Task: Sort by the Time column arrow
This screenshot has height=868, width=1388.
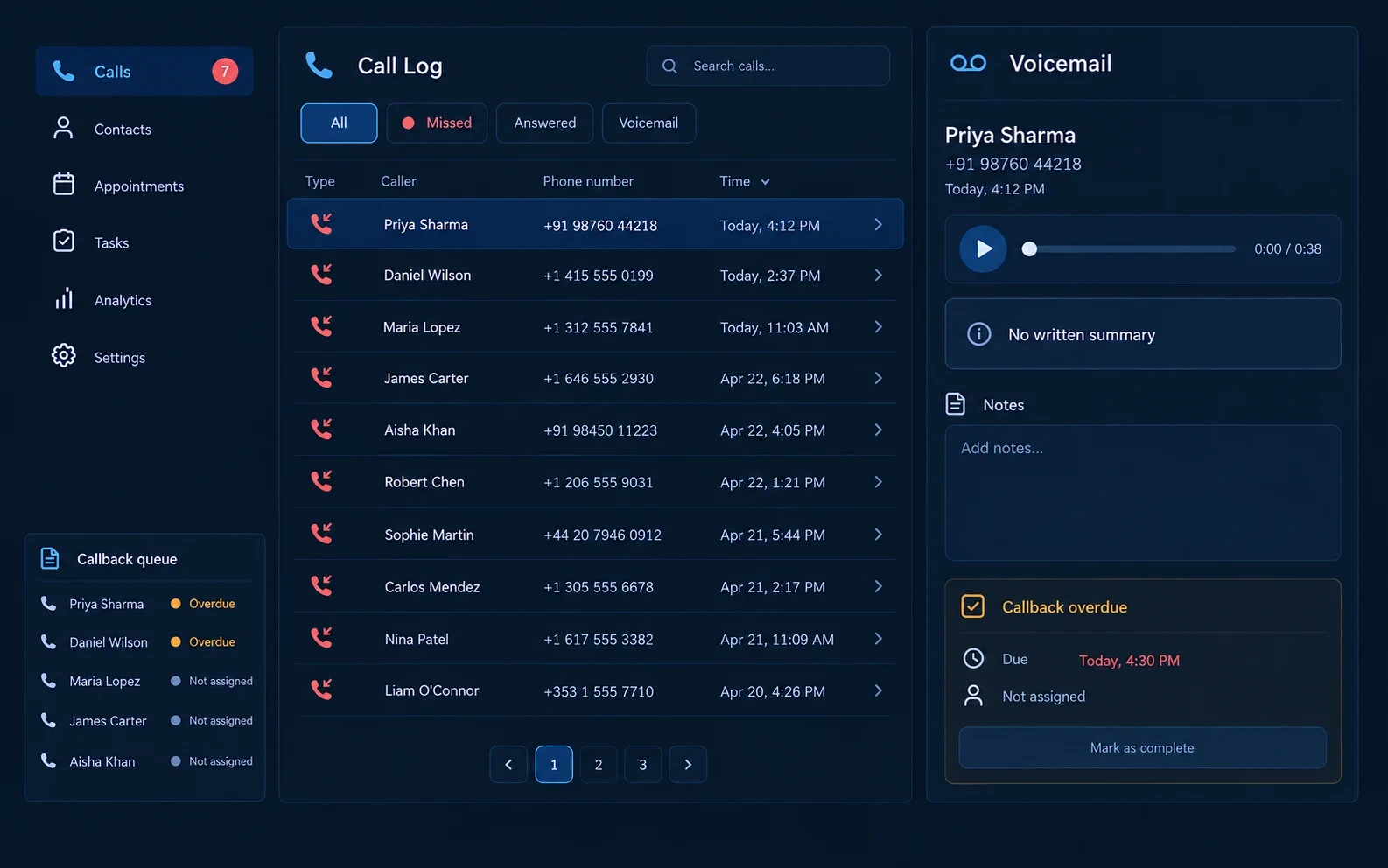Action: pyautogui.click(x=765, y=182)
